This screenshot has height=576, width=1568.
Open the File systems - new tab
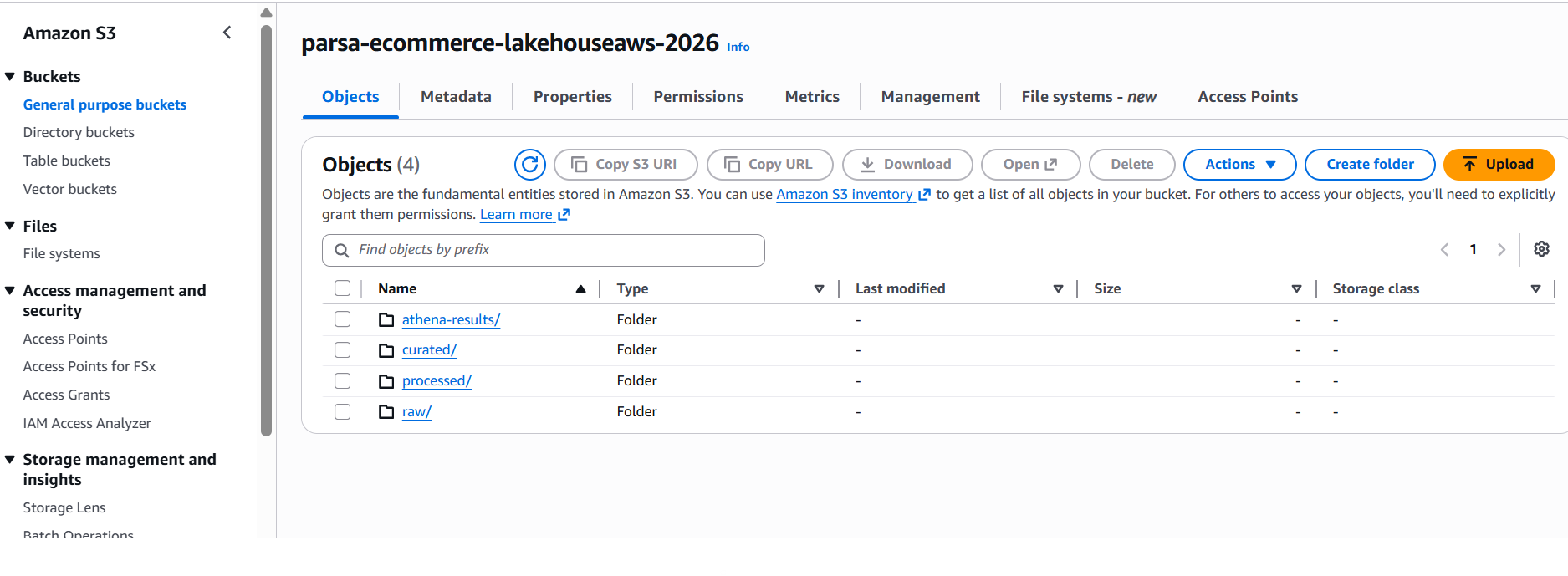(x=1089, y=97)
